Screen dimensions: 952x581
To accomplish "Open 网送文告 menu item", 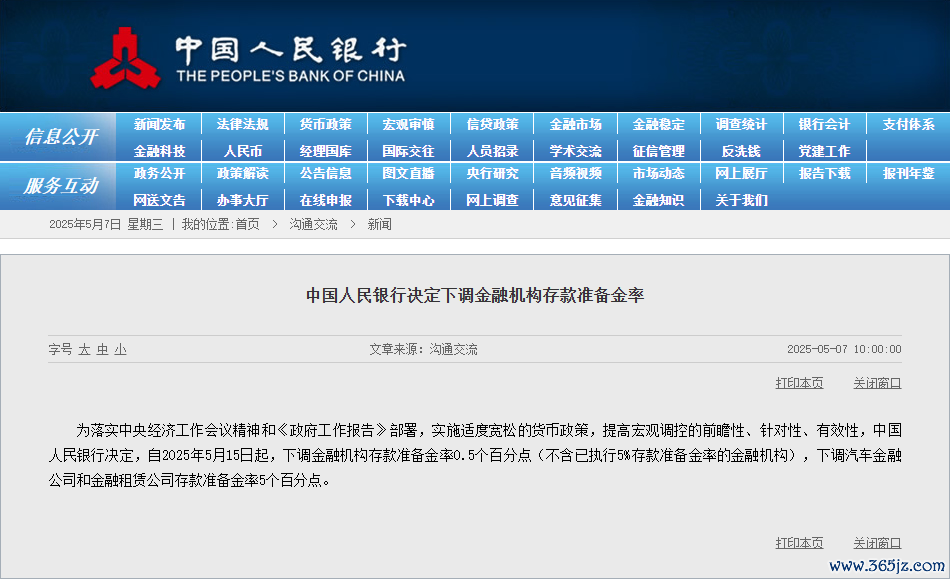I will click(x=159, y=200).
